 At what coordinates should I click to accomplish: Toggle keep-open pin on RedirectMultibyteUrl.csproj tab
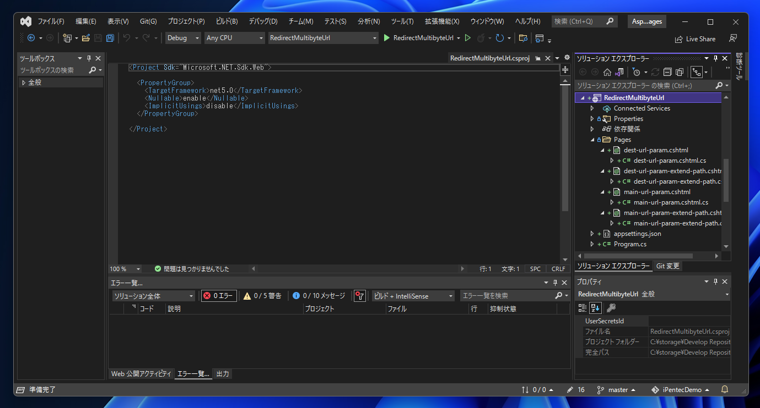pos(538,58)
